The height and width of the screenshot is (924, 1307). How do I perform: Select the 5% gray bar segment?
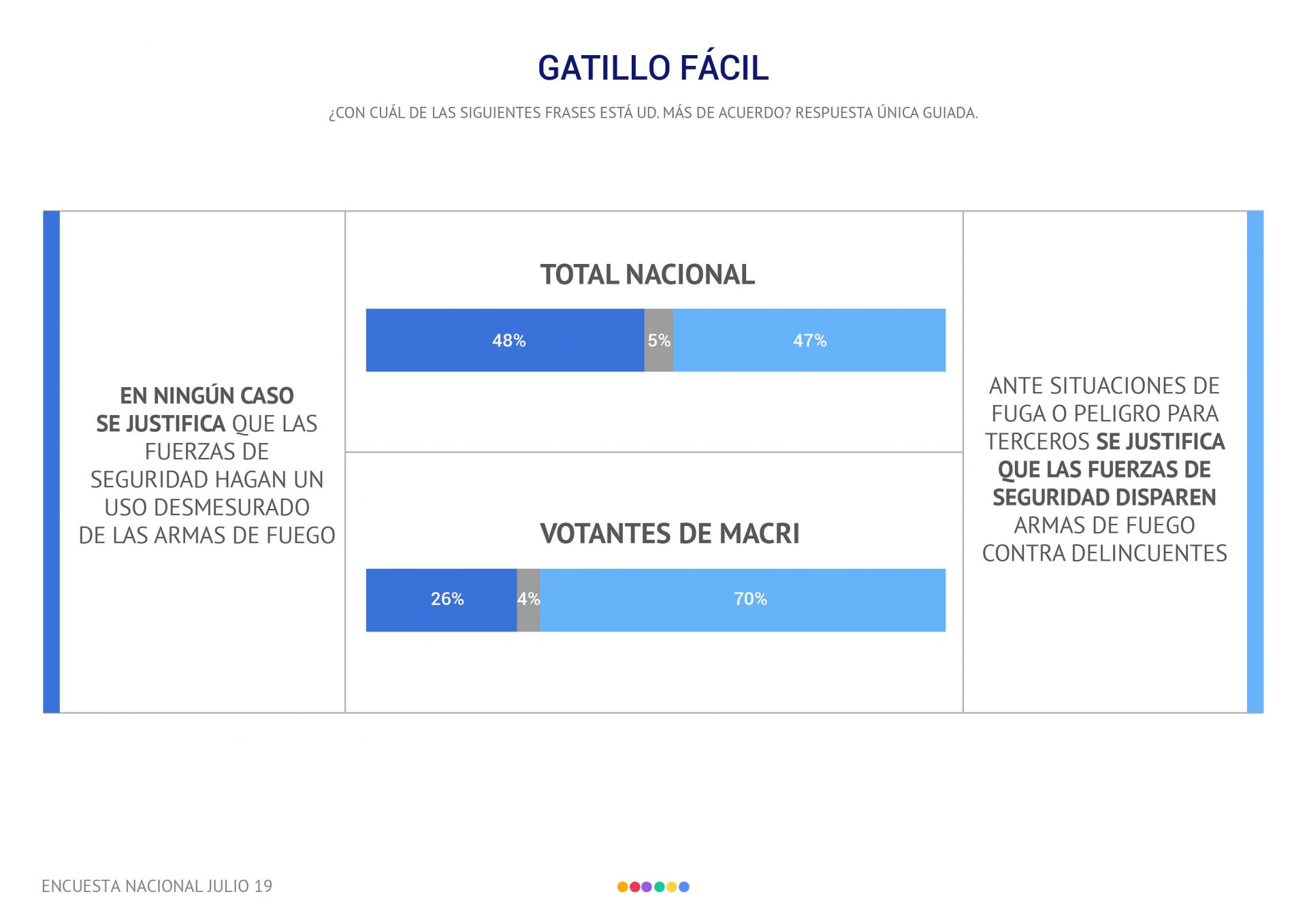point(659,340)
